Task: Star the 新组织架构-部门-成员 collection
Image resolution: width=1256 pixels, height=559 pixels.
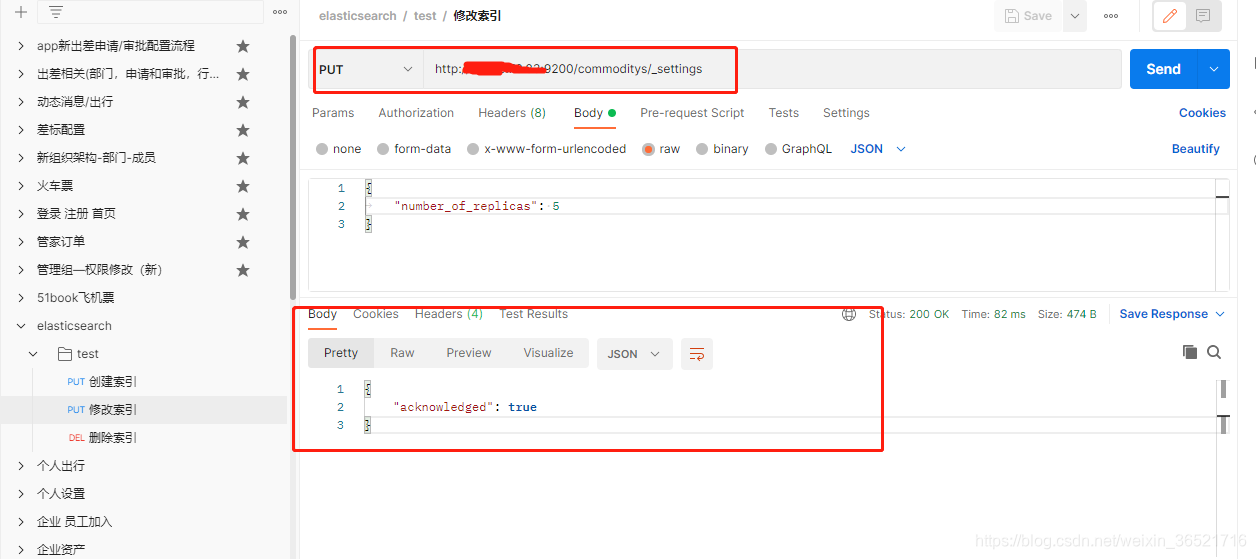Action: coord(242,158)
